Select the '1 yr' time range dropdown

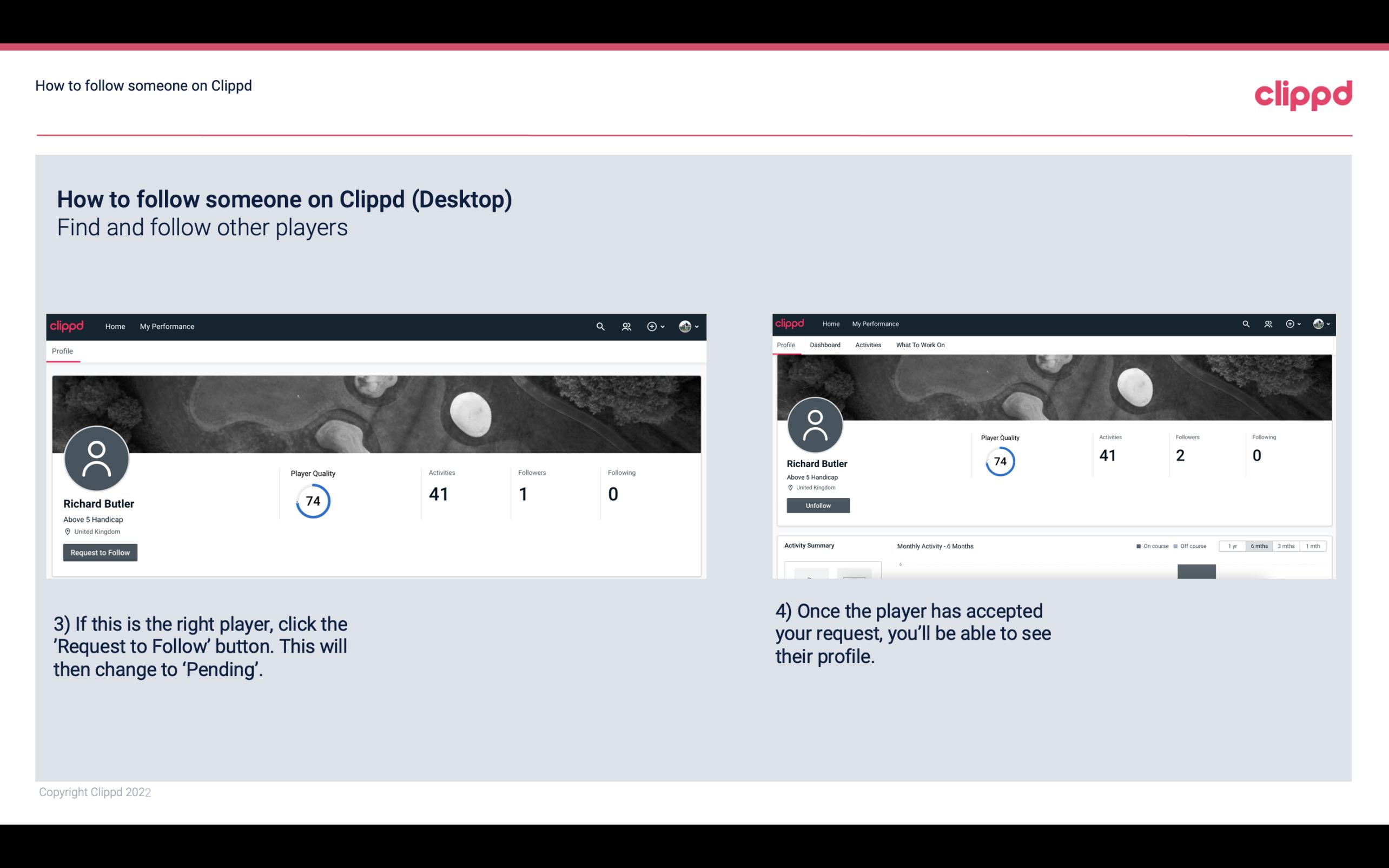[1232, 546]
